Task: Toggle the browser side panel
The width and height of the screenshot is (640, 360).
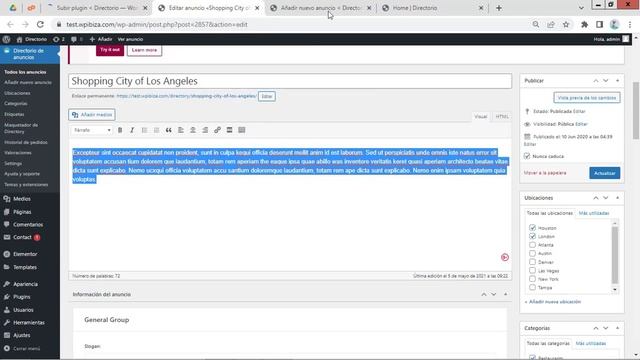Action: click(x=599, y=24)
